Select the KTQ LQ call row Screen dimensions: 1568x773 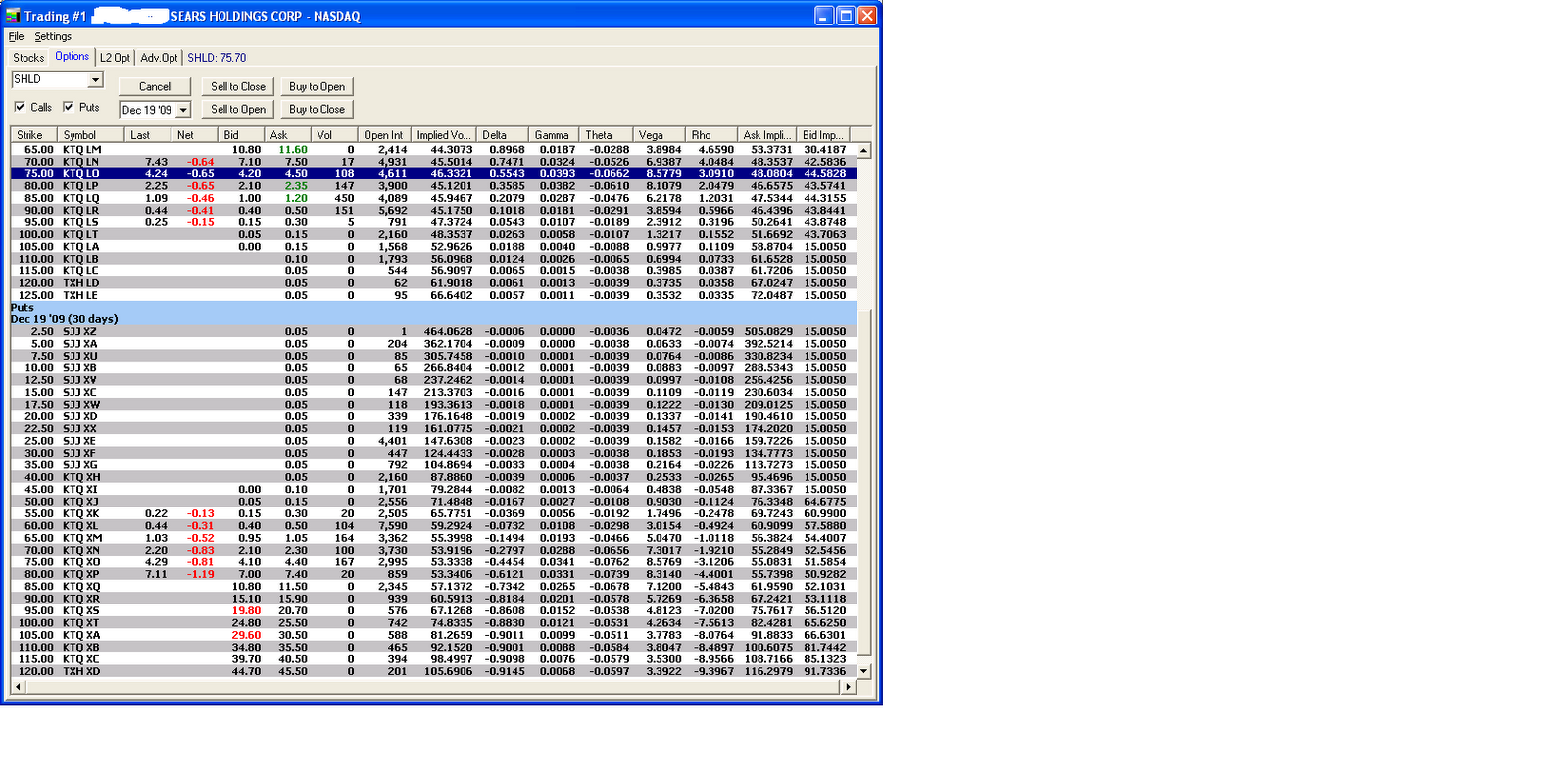click(x=433, y=198)
